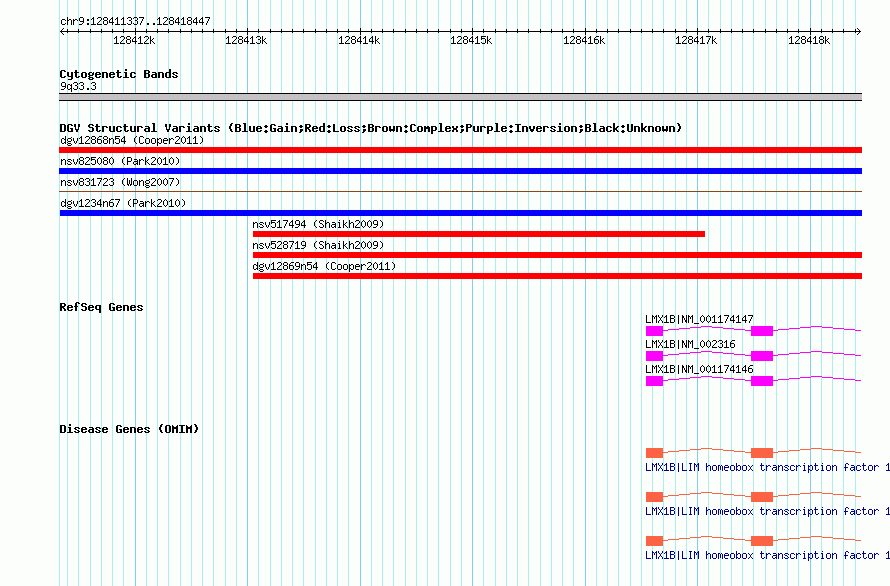The height and width of the screenshot is (586, 890).
Task: Select the blue nsv825080 gain bar
Action: click(460, 171)
